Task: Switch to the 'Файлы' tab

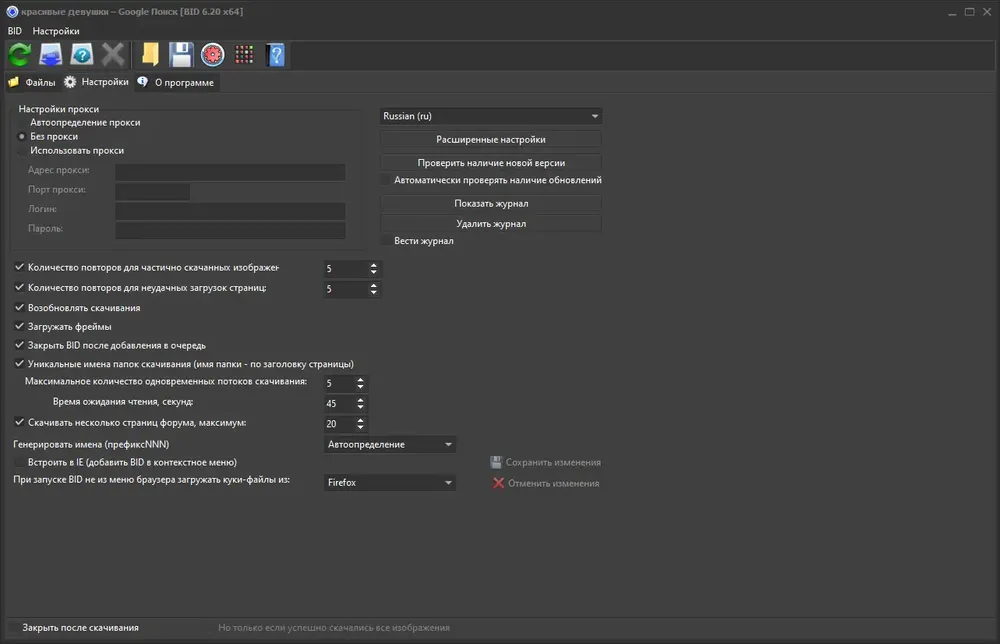Action: [x=32, y=82]
